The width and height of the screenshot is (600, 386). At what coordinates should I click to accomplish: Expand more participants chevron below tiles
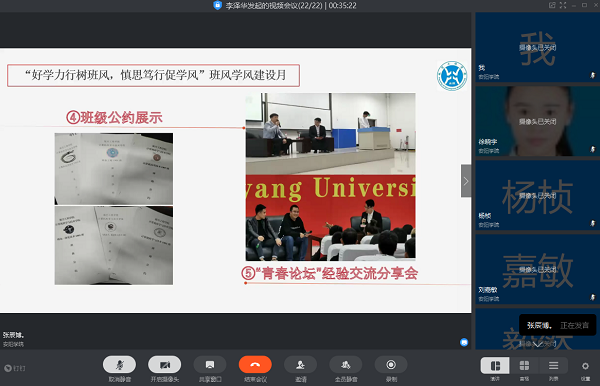(x=537, y=344)
